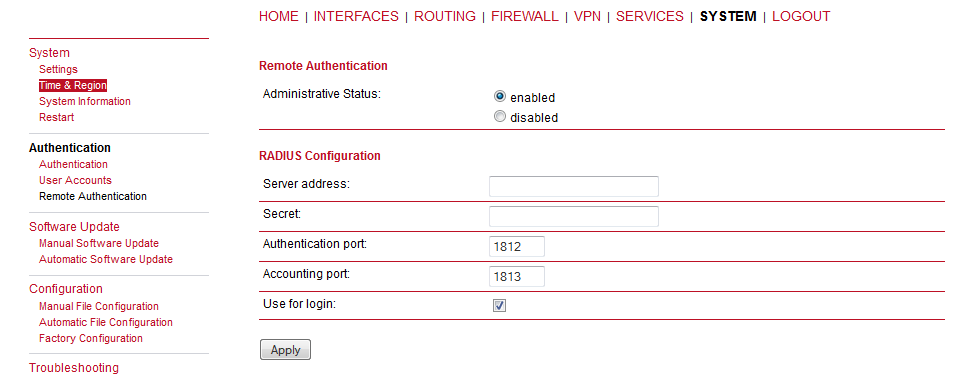Image resolution: width=971 pixels, height=379 pixels.
Task: Open Manual Software Update page
Action: tap(99, 243)
